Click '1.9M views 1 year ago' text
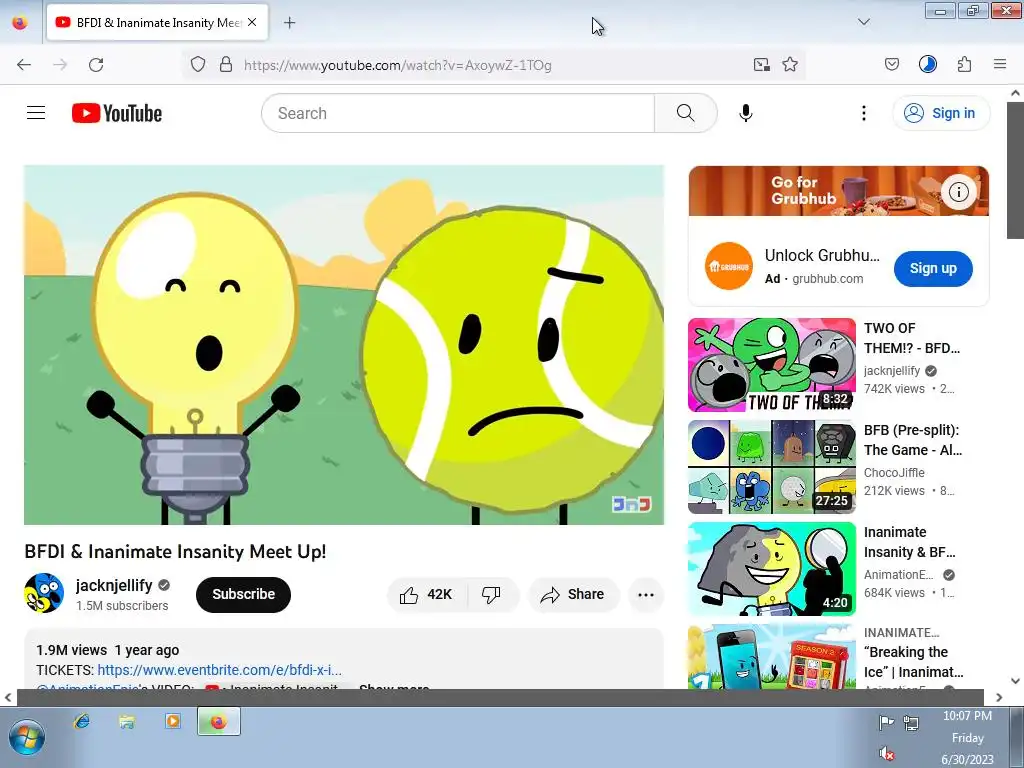Viewport: 1024px width, 768px height. 107,650
